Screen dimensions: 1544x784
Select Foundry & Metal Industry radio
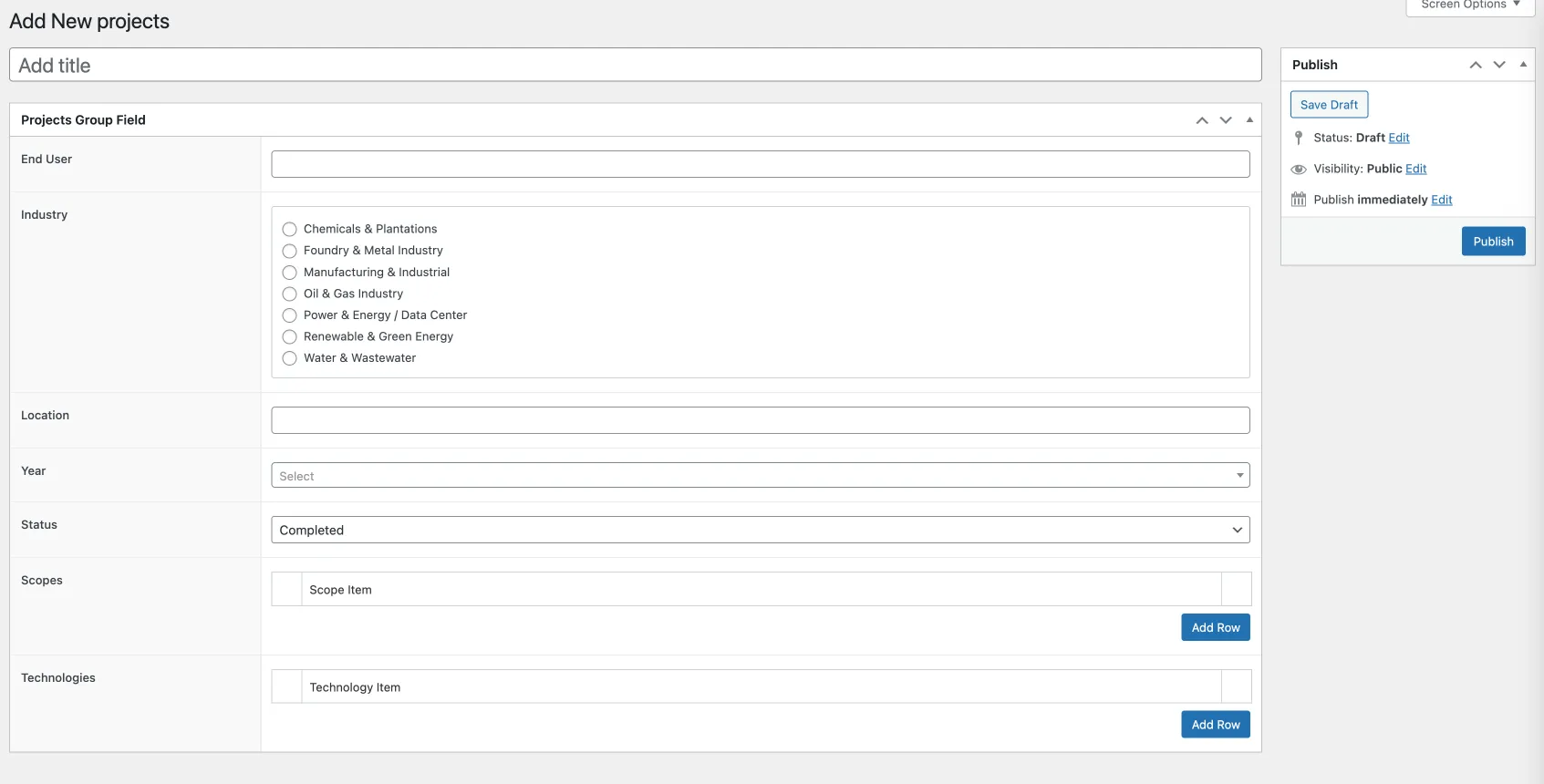[x=289, y=251]
